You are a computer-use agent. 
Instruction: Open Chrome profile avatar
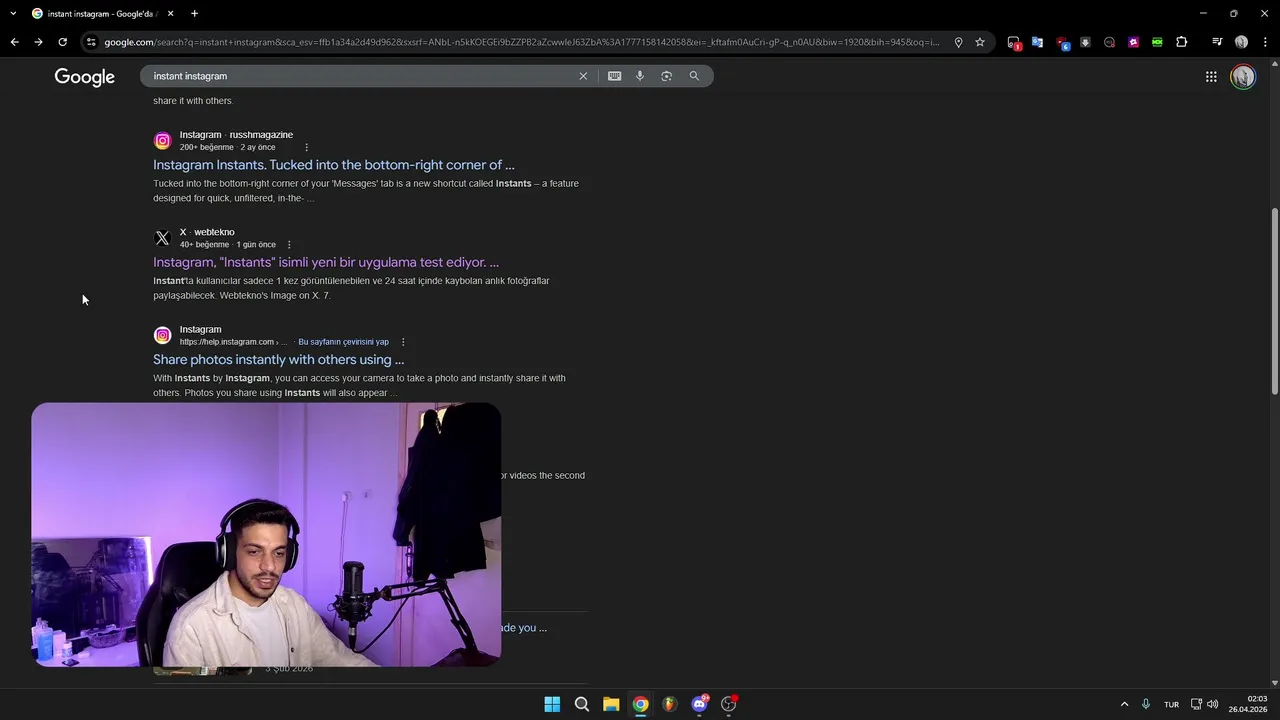1241,42
